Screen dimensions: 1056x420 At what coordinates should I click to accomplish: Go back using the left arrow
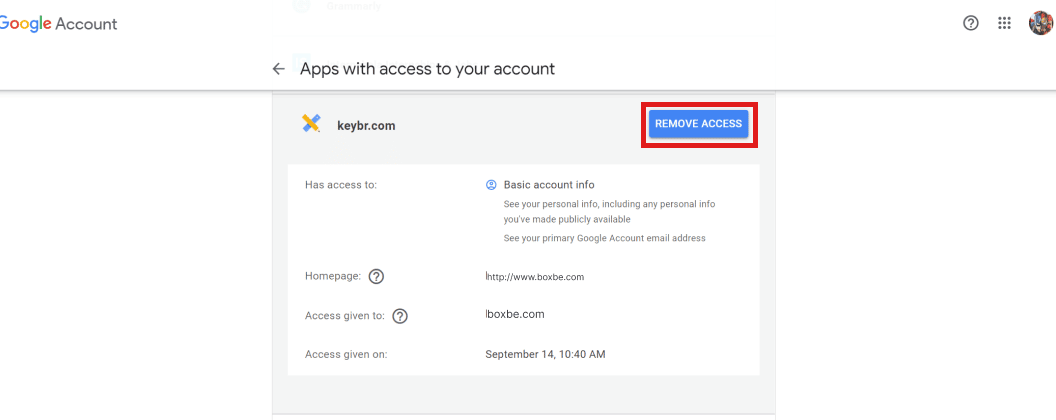click(x=279, y=69)
